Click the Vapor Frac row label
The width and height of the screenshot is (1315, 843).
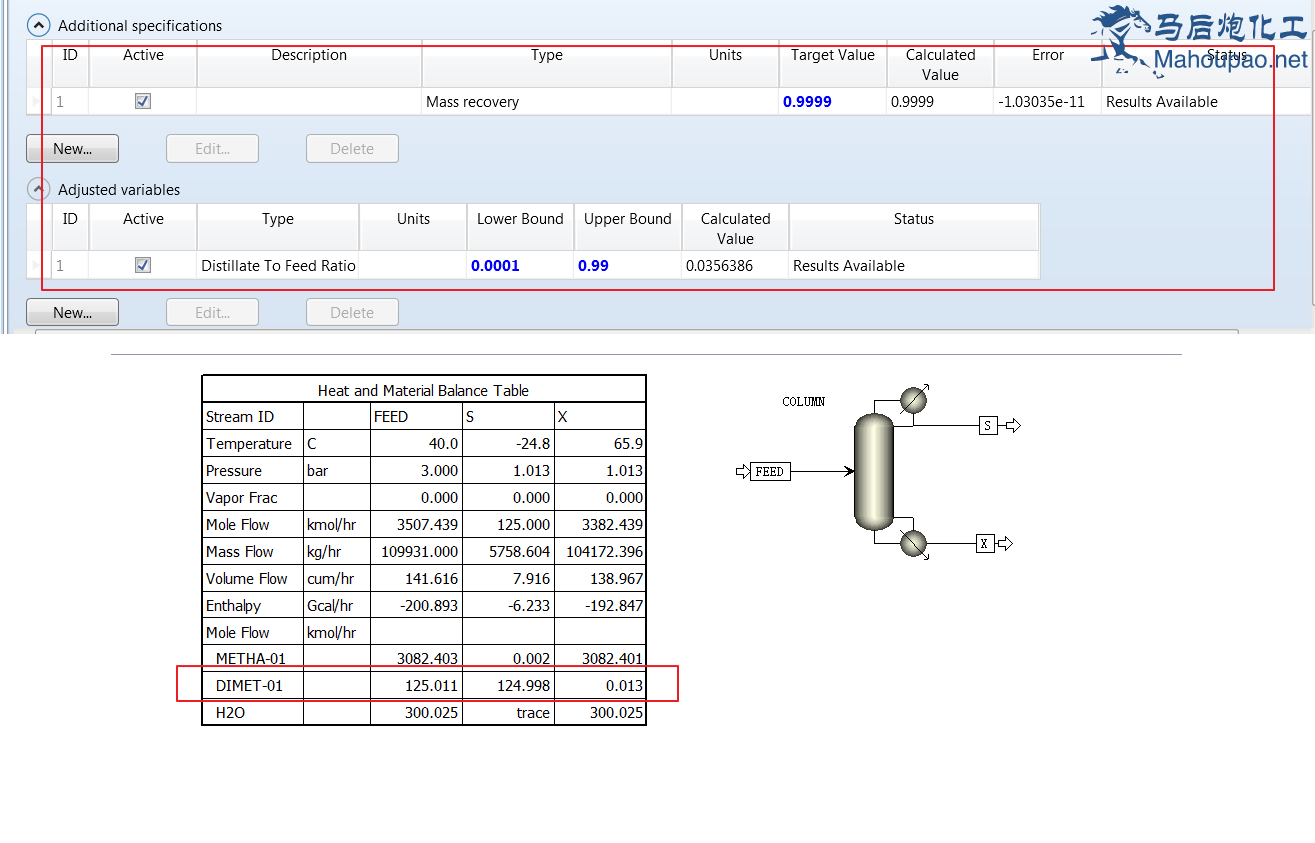point(241,498)
